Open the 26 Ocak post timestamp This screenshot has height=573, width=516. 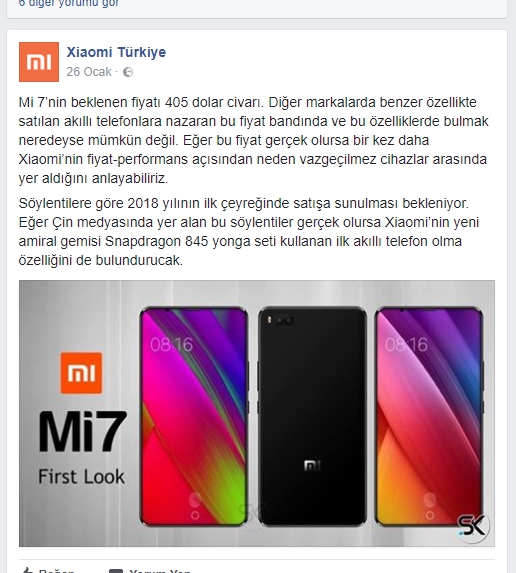pos(89,72)
